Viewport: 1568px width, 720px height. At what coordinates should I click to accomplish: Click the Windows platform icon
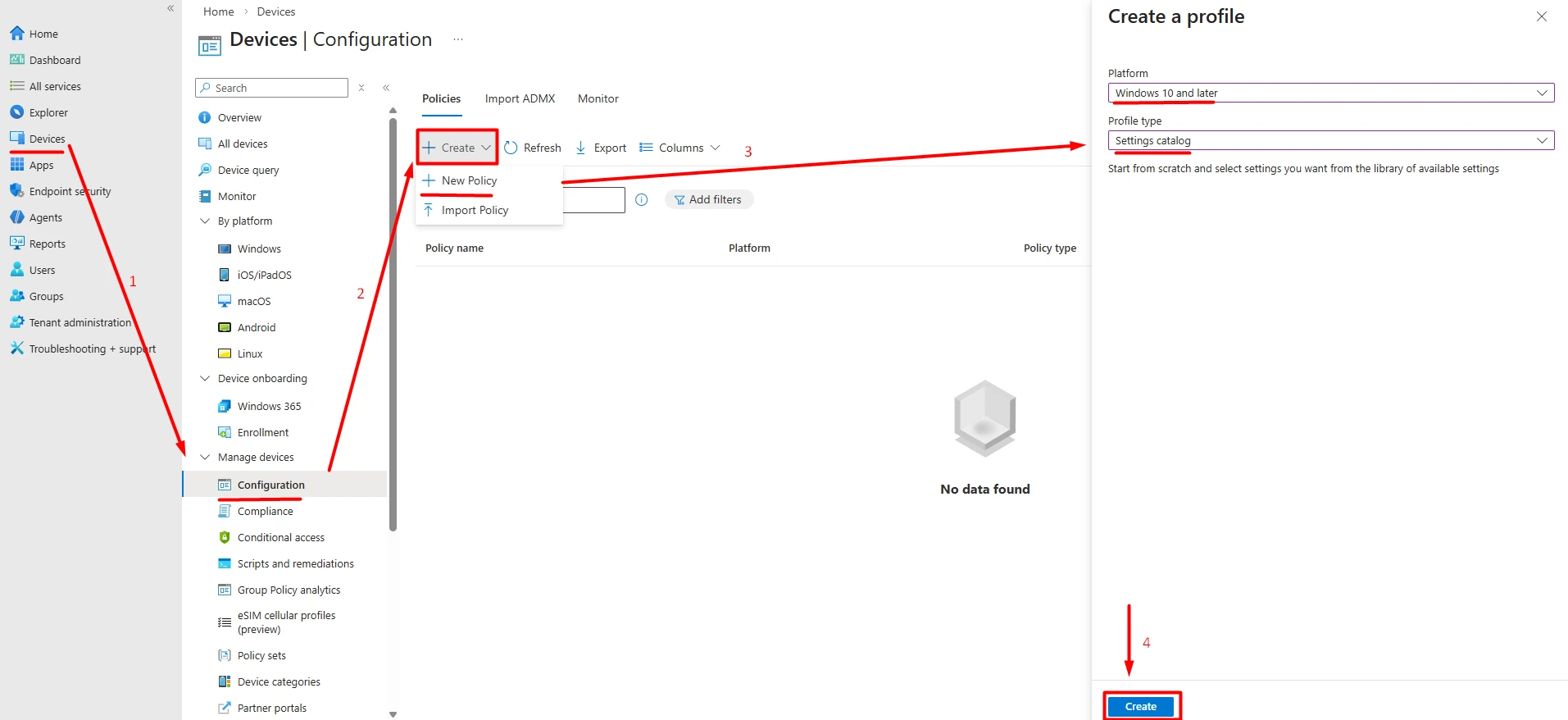225,248
